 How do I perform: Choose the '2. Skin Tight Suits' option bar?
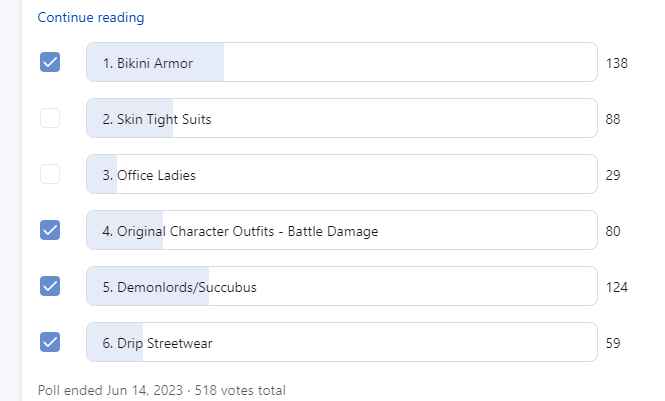(x=342, y=118)
